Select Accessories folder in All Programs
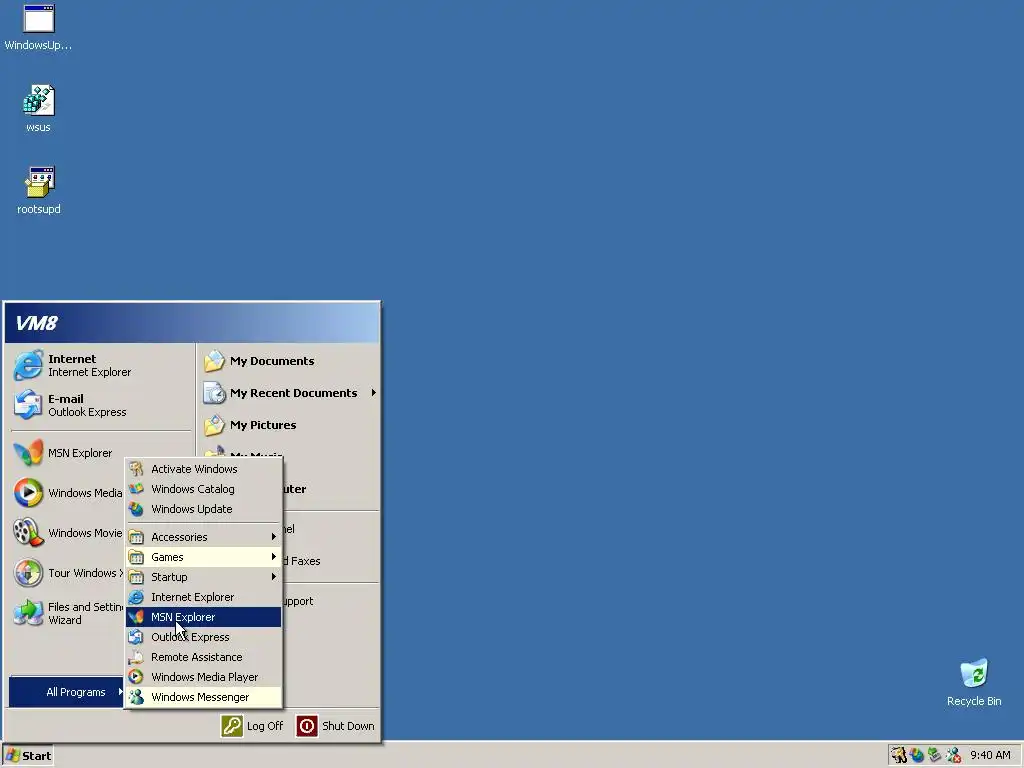This screenshot has width=1024, height=768. 204,537
